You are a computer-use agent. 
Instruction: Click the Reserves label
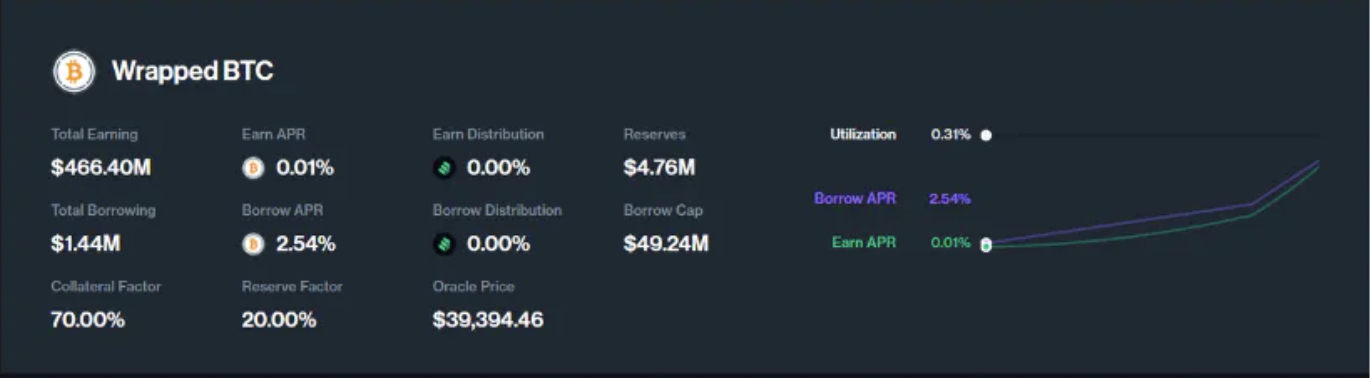(x=655, y=134)
